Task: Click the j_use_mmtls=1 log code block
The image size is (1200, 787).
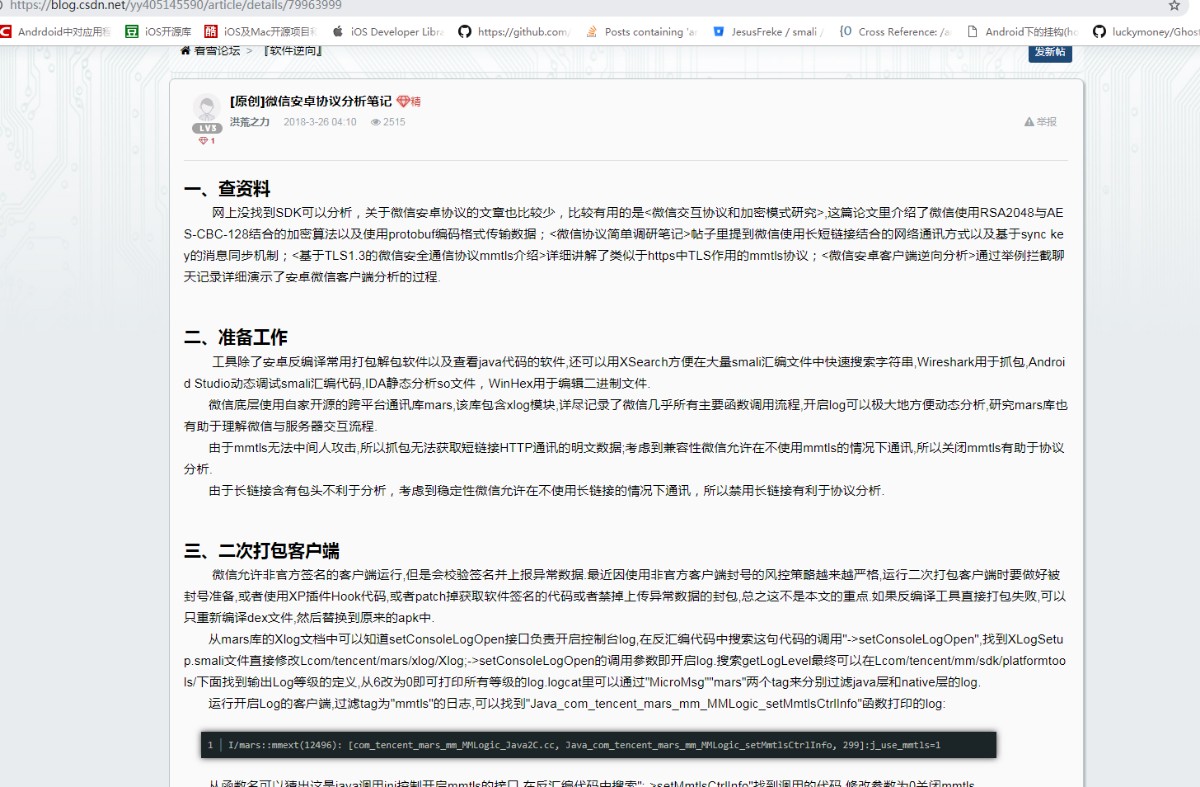Action: 599,745
